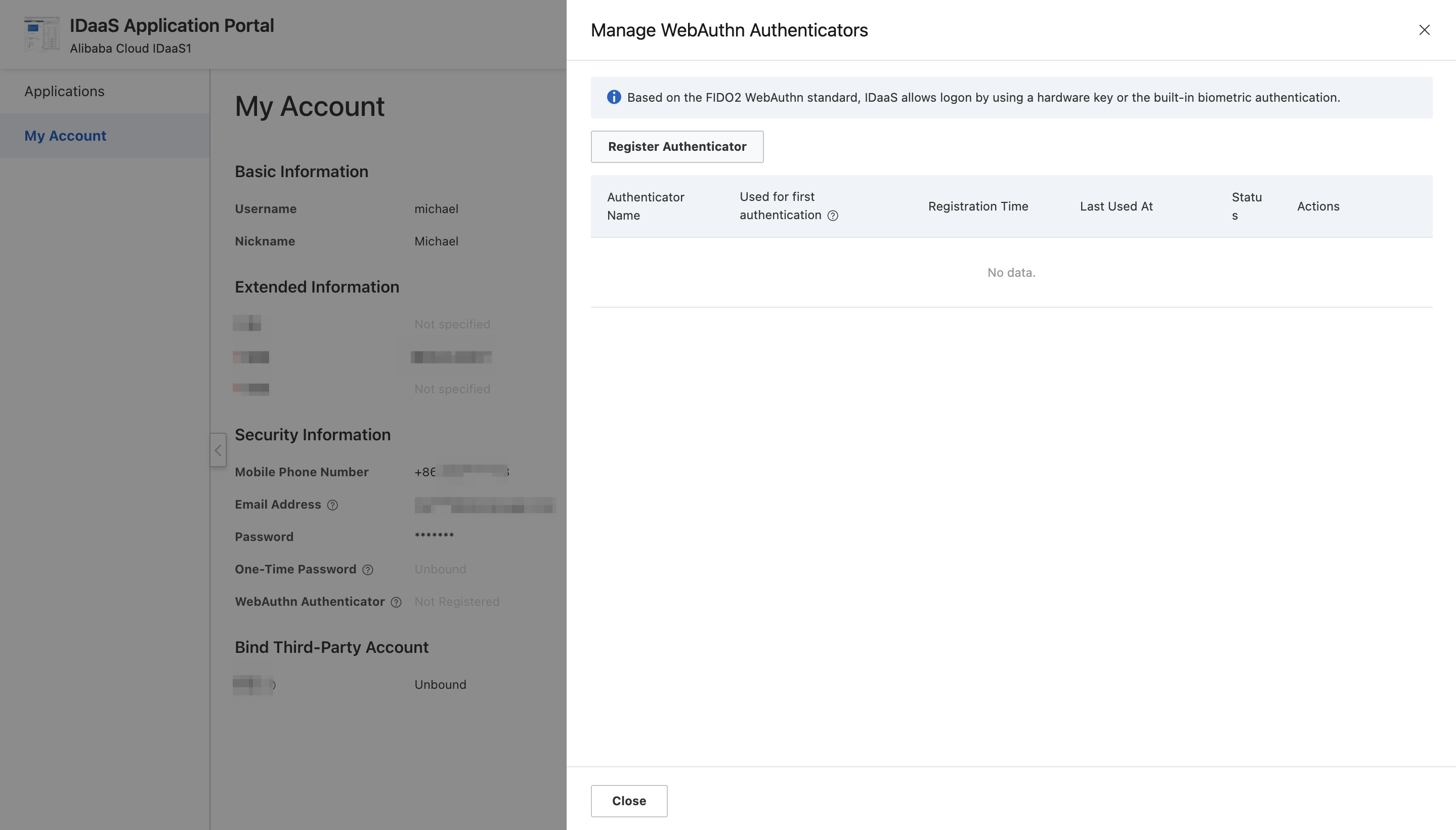Screen dimensions: 1456x830
Task: Click the Alibaba Cloud IDaaS1 subtitle
Action: tap(131, 49)
